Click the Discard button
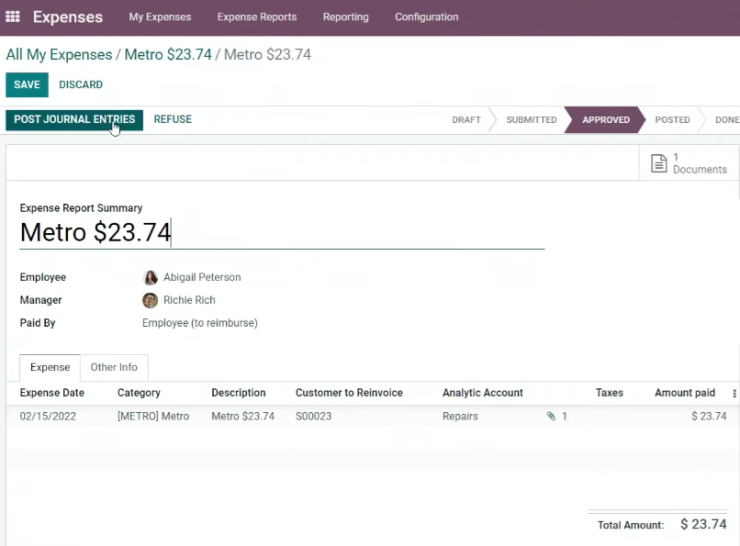The image size is (740, 546). click(x=81, y=84)
